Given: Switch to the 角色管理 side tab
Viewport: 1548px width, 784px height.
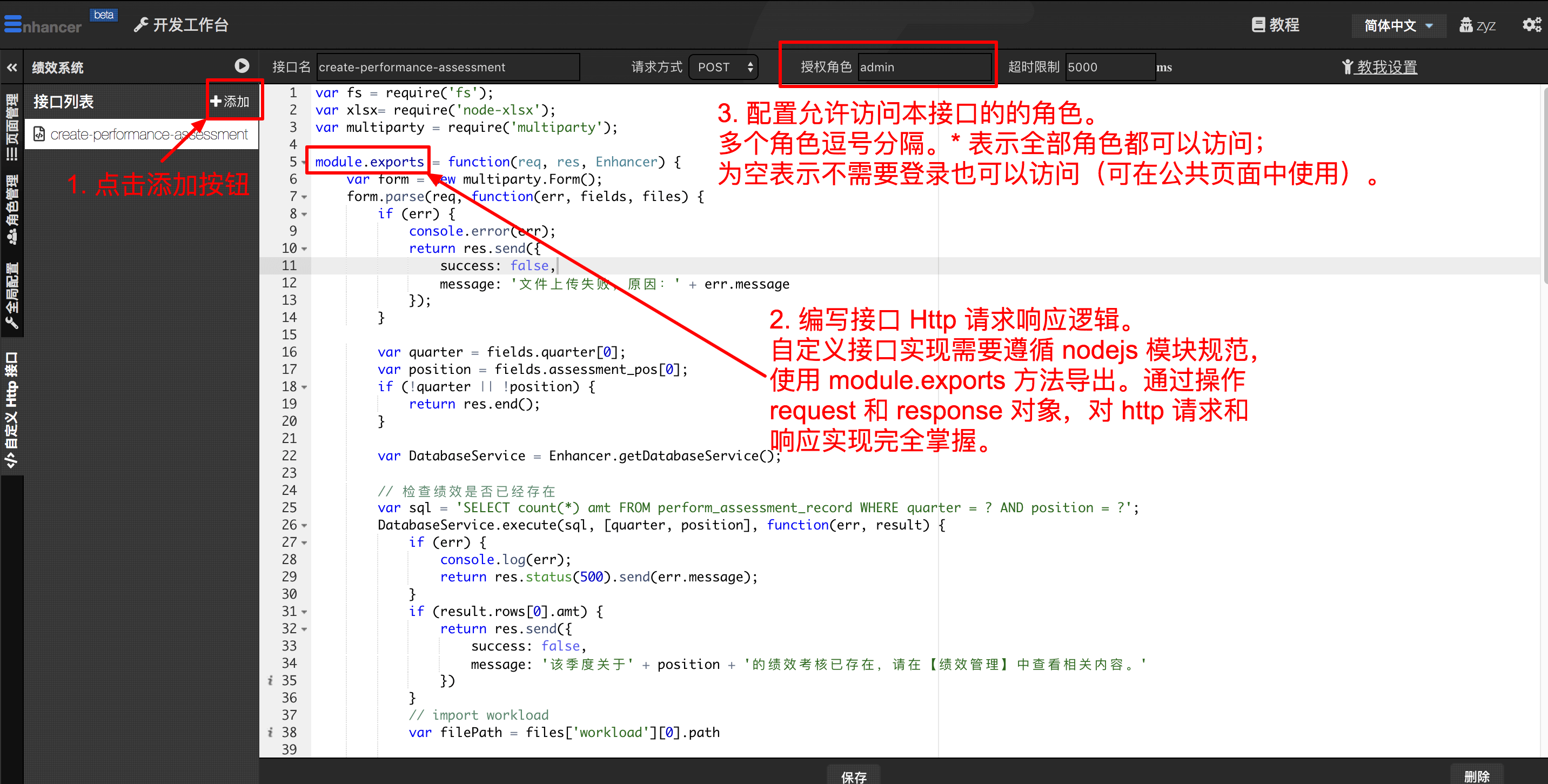Looking at the screenshot, I should pyautogui.click(x=12, y=210).
